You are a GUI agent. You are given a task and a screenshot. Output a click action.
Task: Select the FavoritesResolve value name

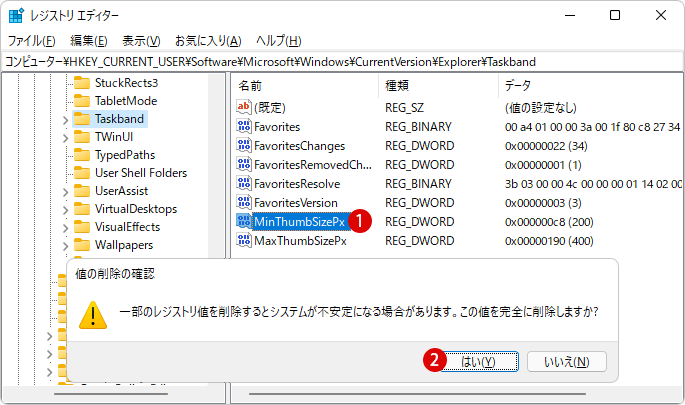(x=297, y=183)
